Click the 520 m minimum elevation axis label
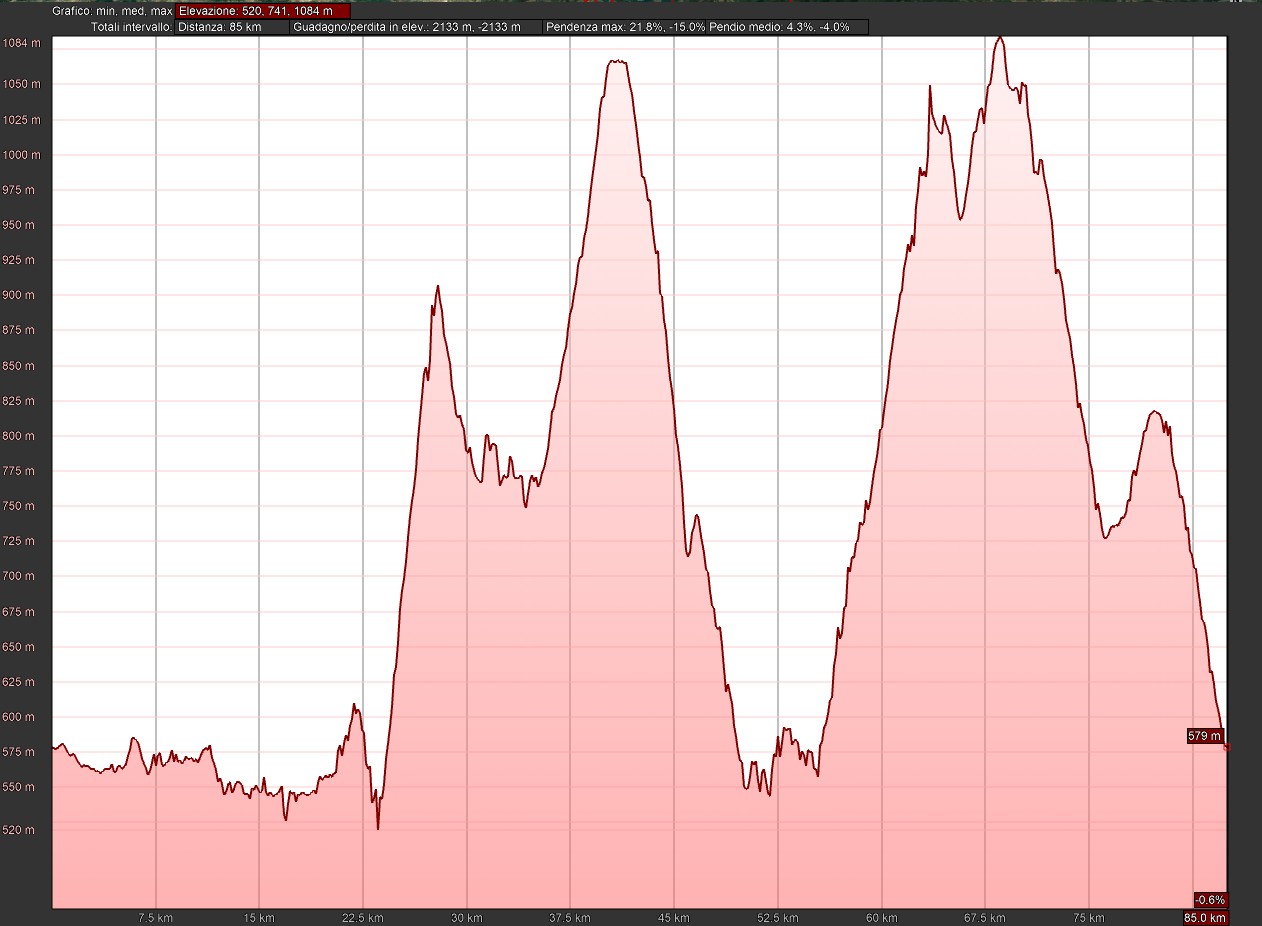The height and width of the screenshot is (926, 1262). 24,830
